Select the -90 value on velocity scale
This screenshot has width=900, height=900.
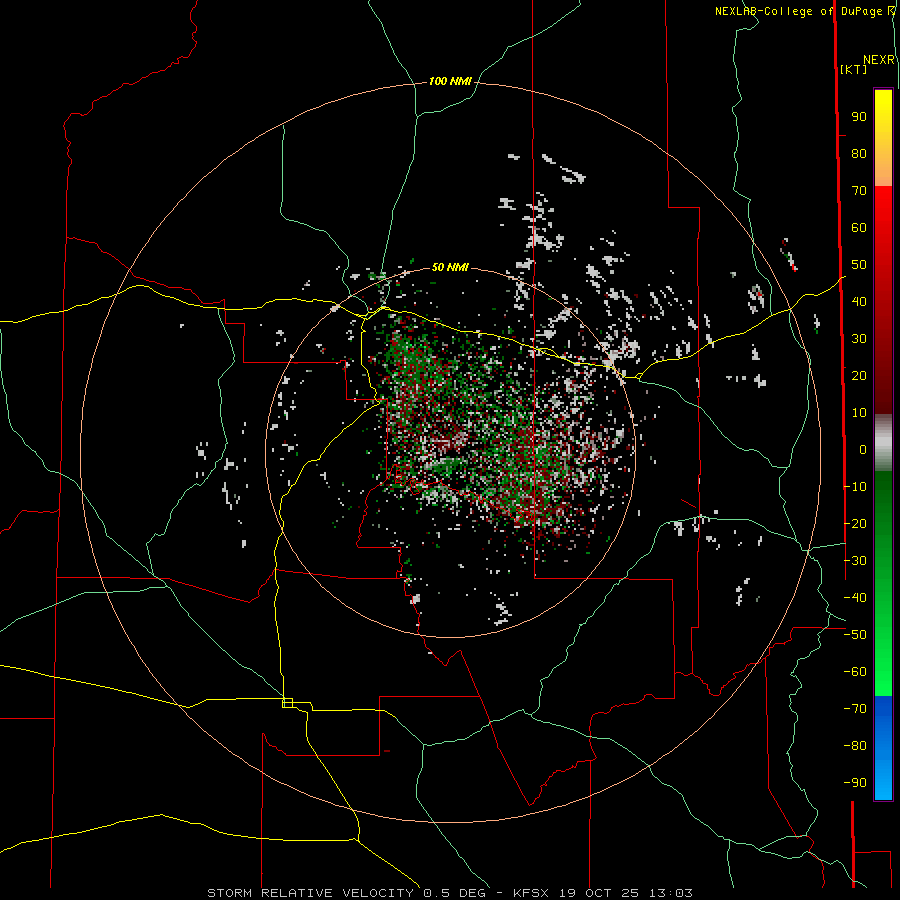point(855,783)
